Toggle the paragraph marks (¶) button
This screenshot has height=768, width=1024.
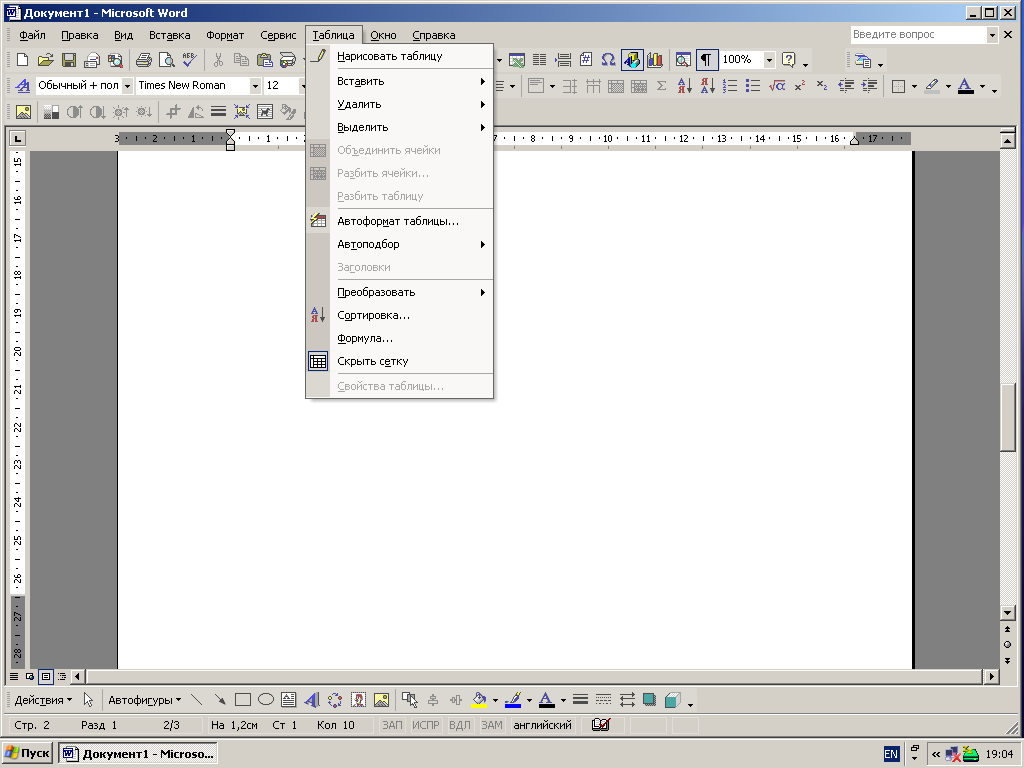click(706, 60)
